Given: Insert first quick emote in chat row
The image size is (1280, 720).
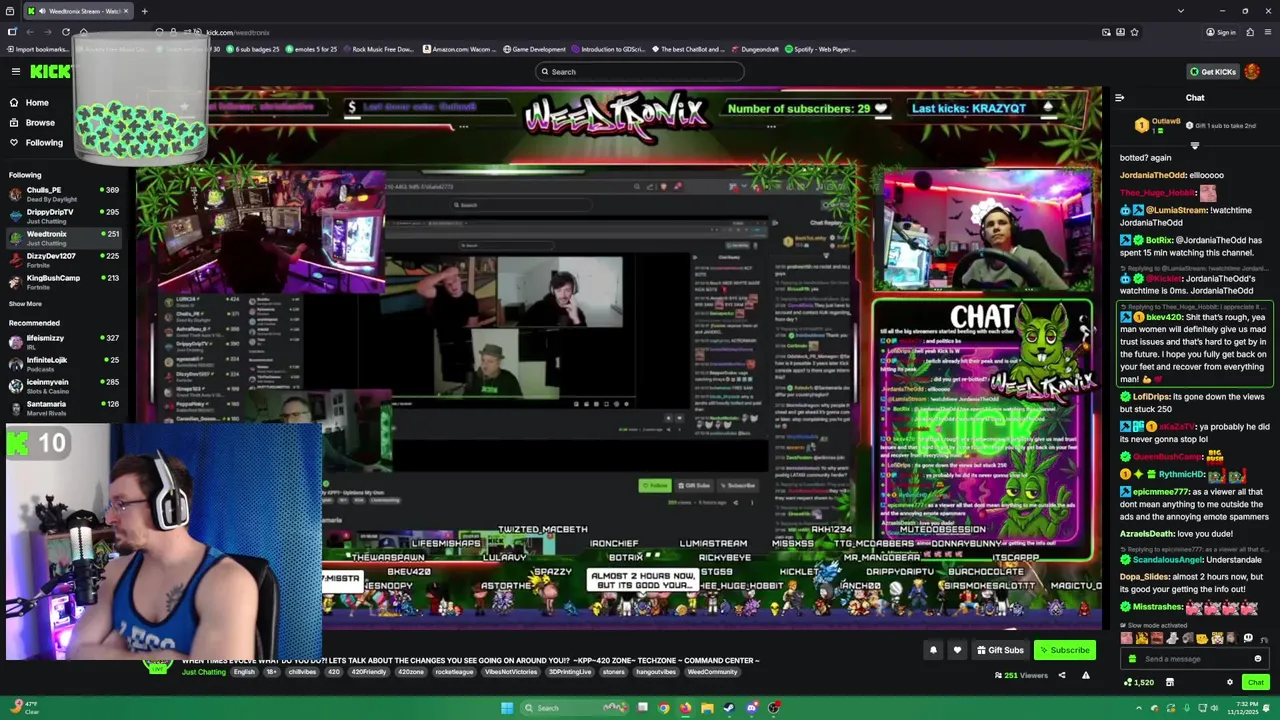Looking at the screenshot, I should pyautogui.click(x=1128, y=639).
